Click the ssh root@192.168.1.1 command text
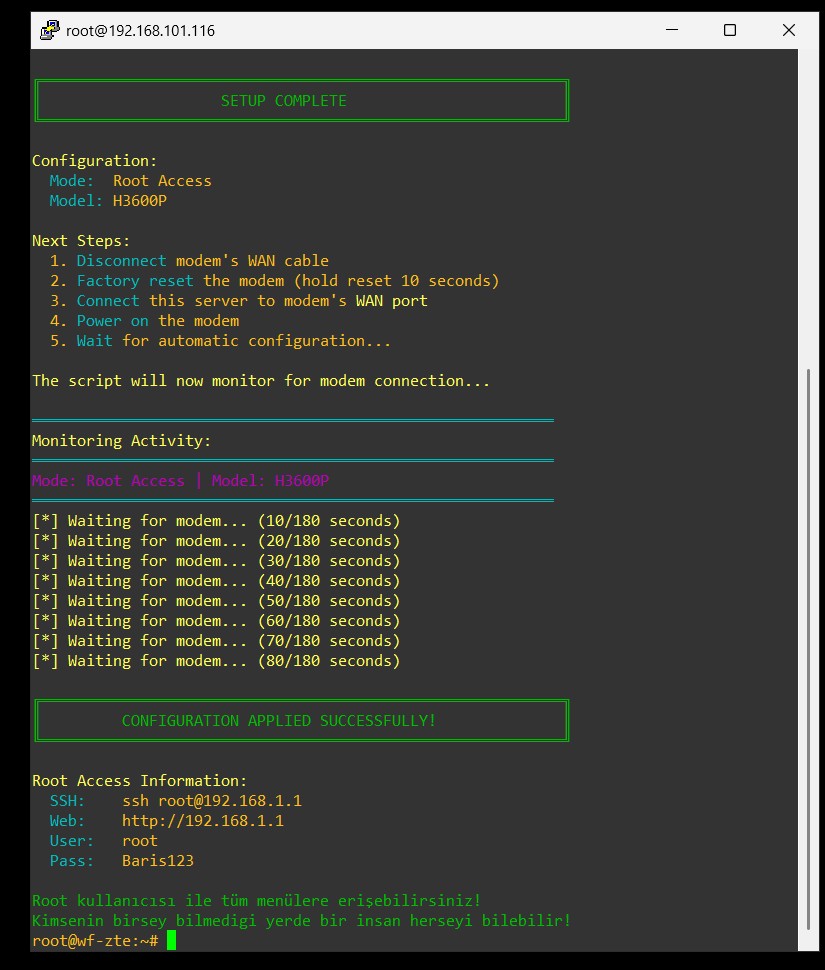Viewport: 825px width, 970px height. click(x=211, y=801)
